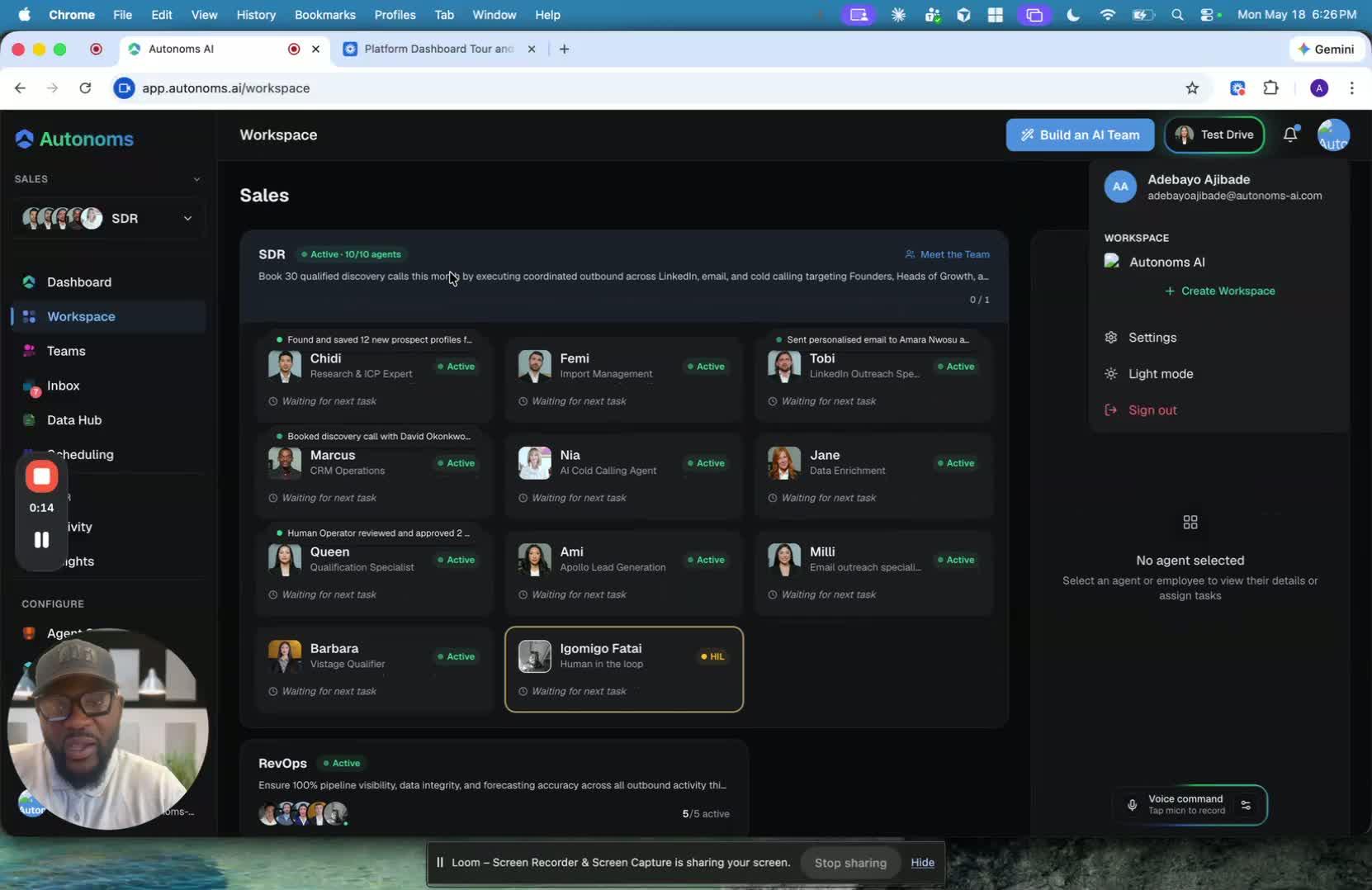Pause the Loom recording

coord(41,540)
